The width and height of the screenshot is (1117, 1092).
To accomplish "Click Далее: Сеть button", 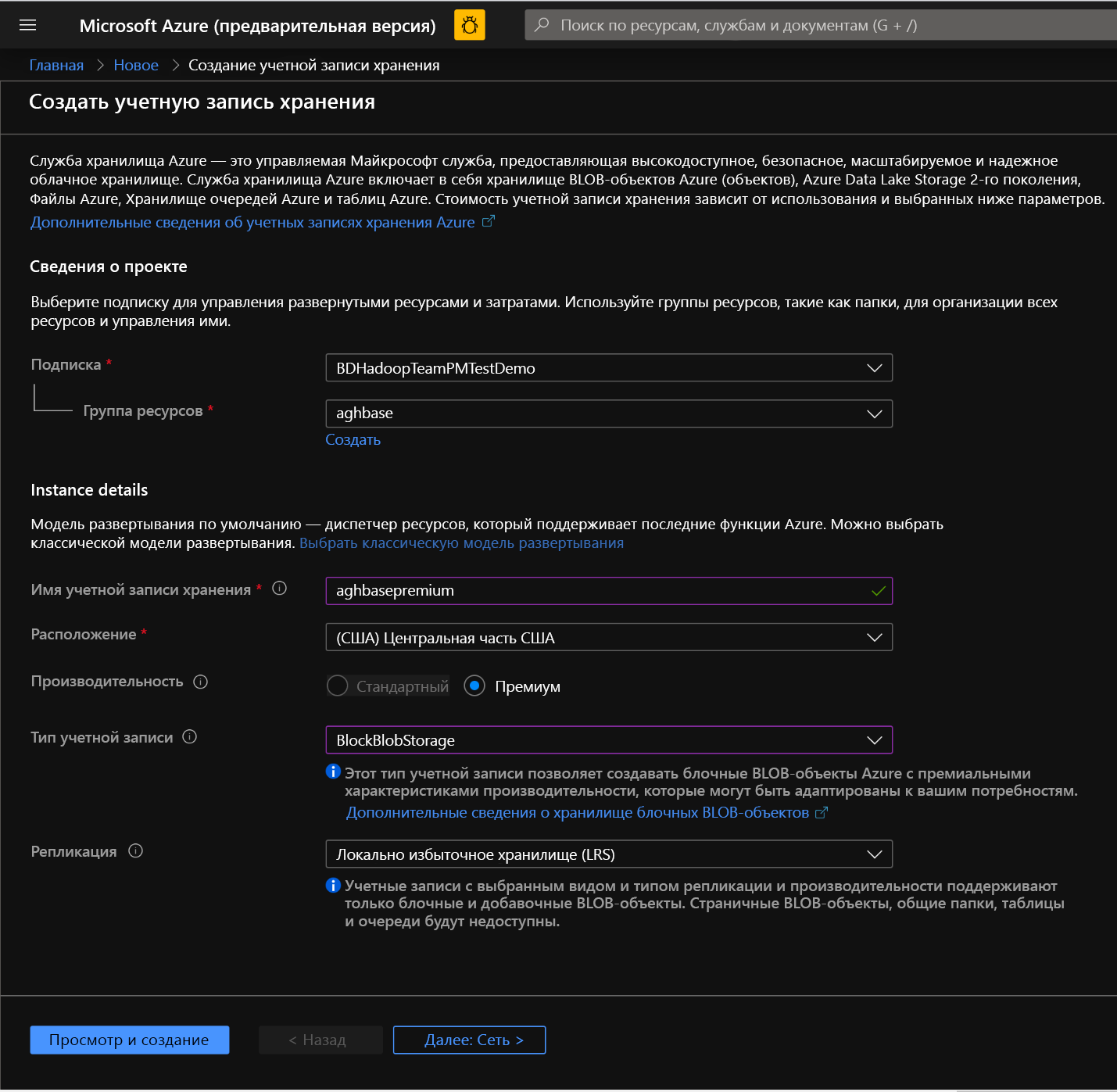I will click(x=470, y=1040).
